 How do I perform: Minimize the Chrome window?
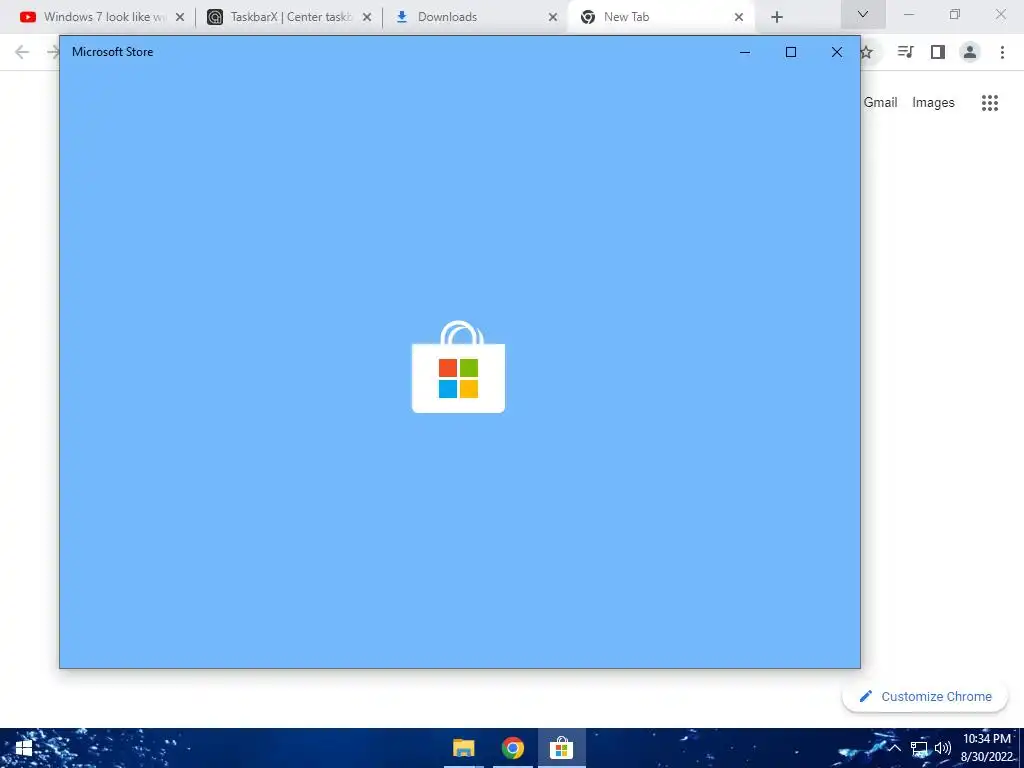tap(908, 14)
